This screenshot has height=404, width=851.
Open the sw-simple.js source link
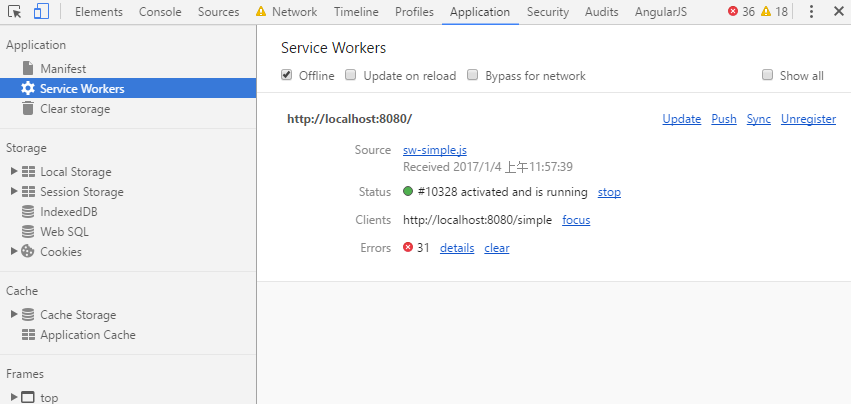pos(435,150)
